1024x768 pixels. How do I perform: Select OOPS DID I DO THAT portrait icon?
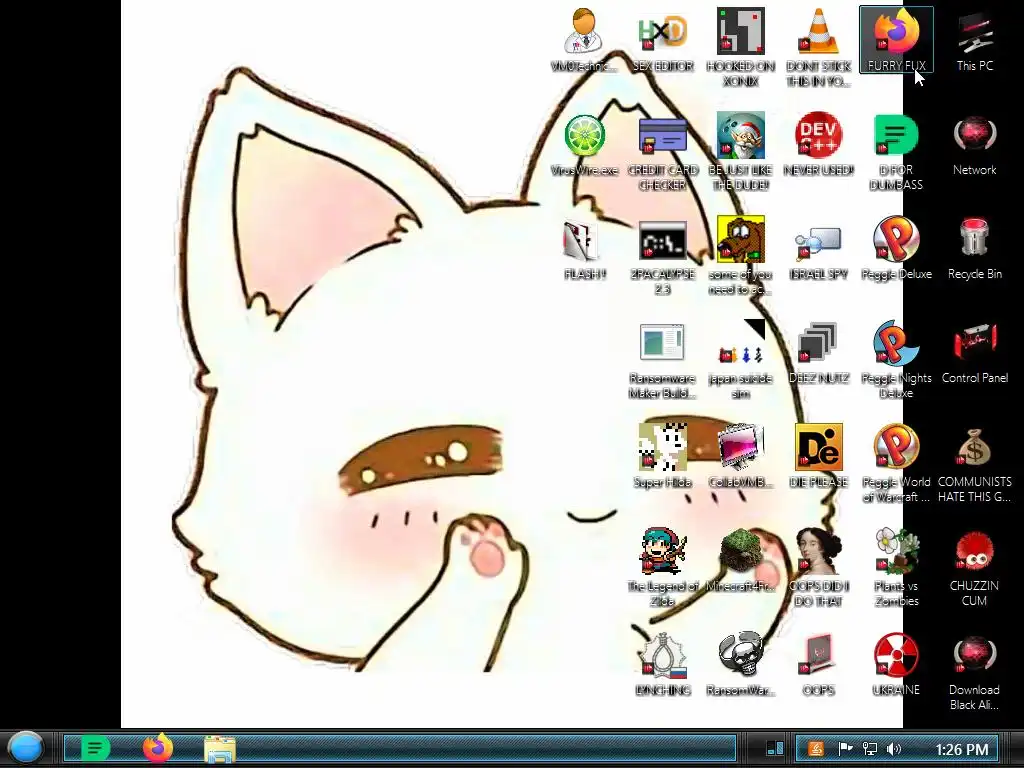pos(818,568)
